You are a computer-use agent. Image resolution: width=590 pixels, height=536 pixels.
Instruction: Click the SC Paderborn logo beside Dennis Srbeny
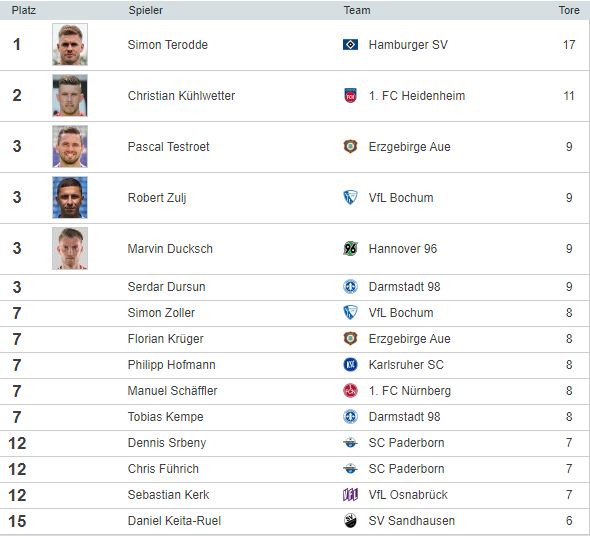350,443
